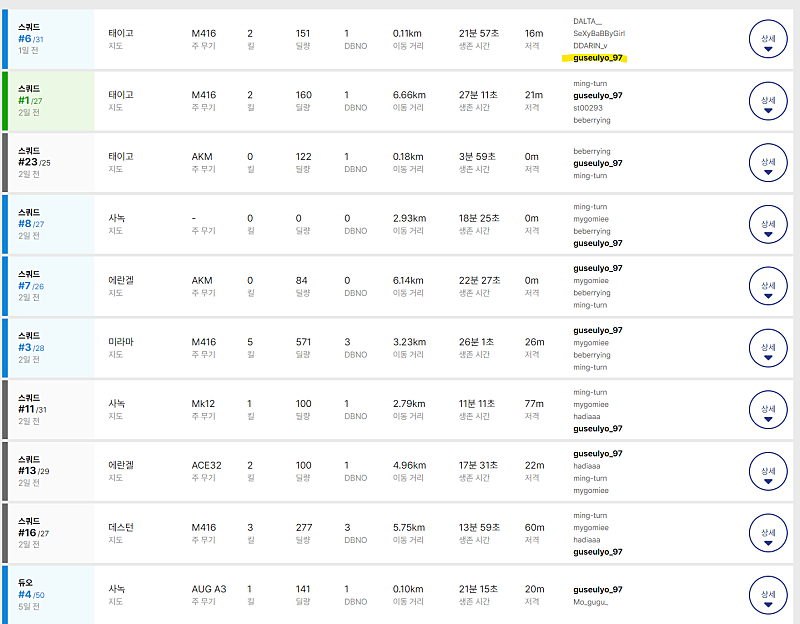The height and width of the screenshot is (624, 800).
Task: Select the 데스턴 map name
Action: 121,527
